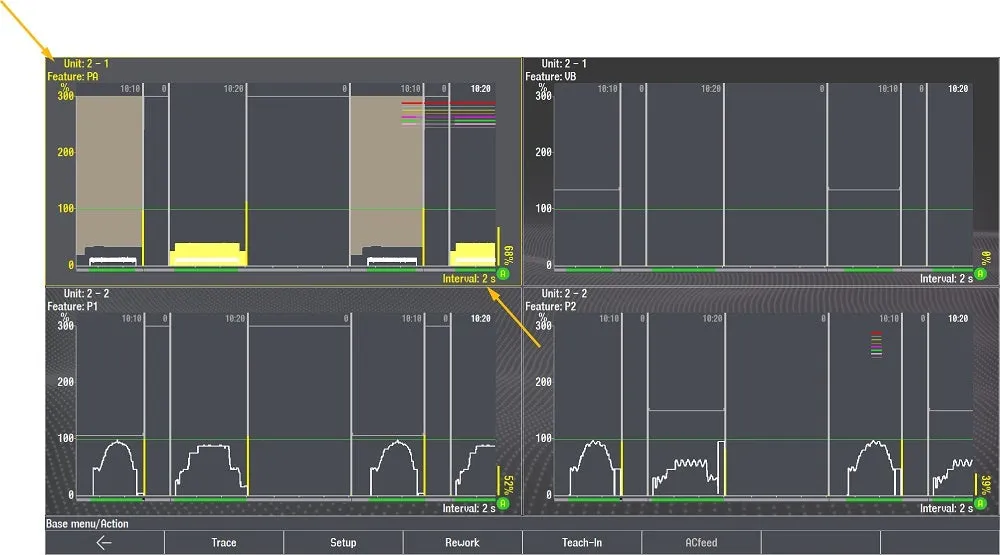Click the 68% load bar in PA panel
This screenshot has width=1000, height=555.
click(500, 247)
